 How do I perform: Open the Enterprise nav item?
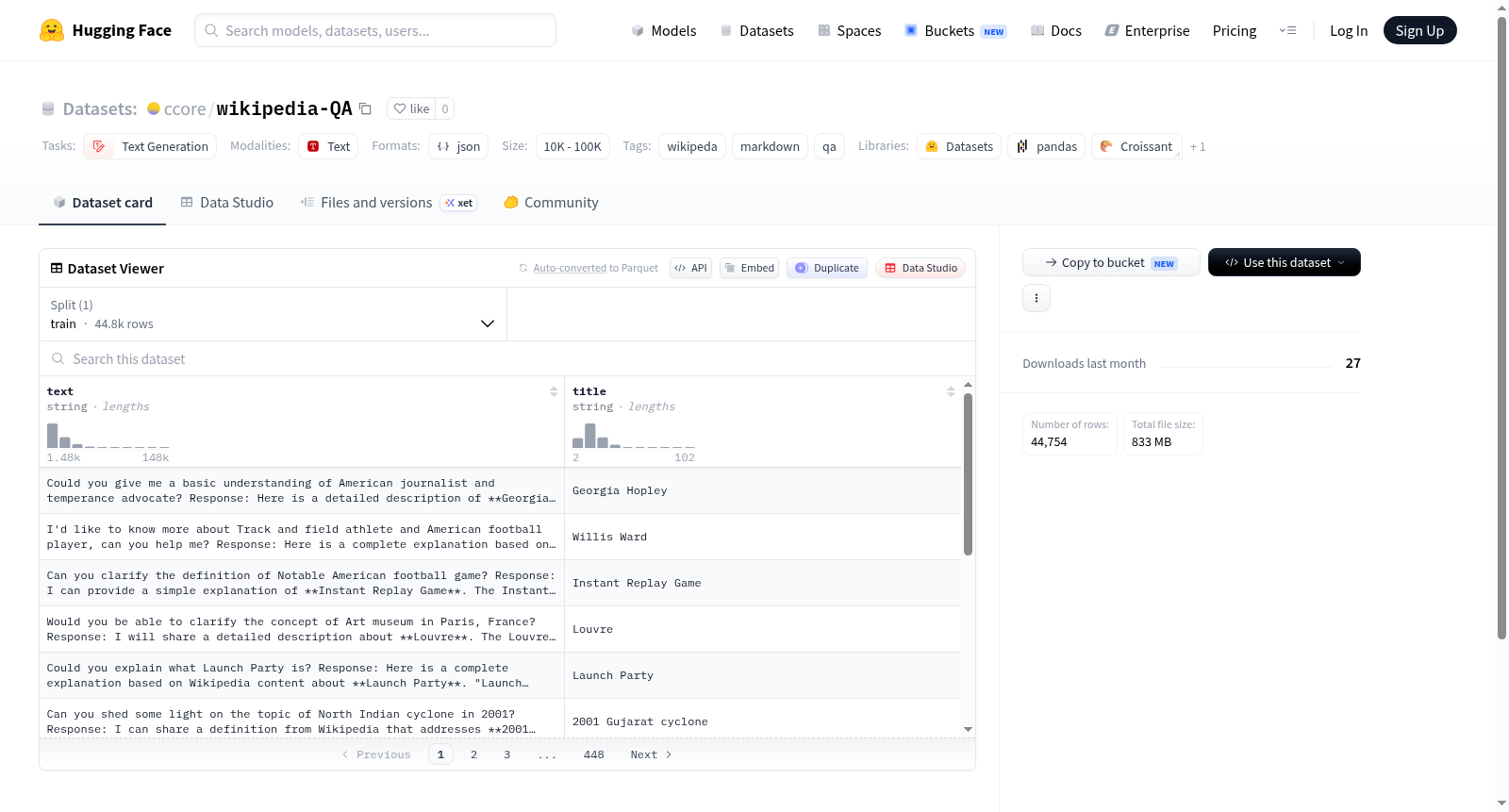tap(1148, 30)
